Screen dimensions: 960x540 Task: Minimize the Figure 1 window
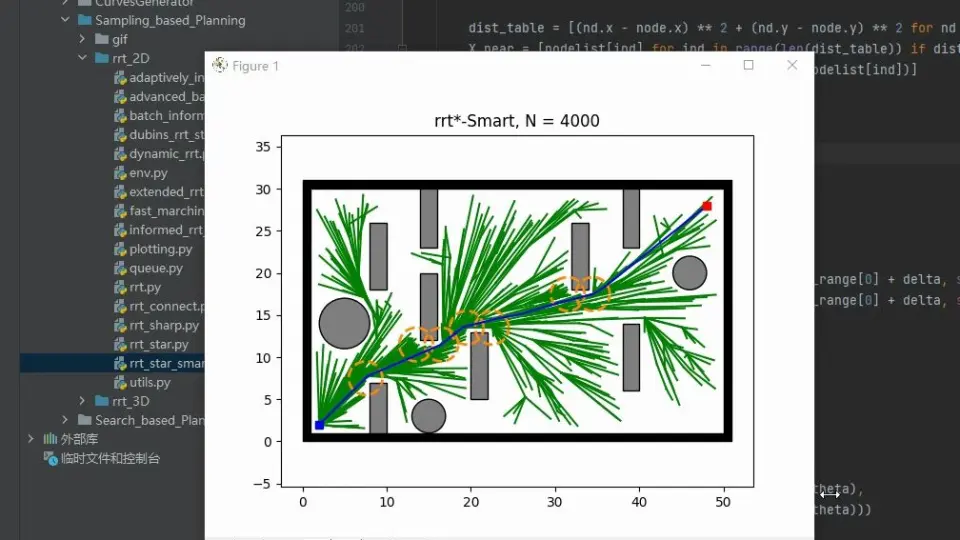coord(705,65)
